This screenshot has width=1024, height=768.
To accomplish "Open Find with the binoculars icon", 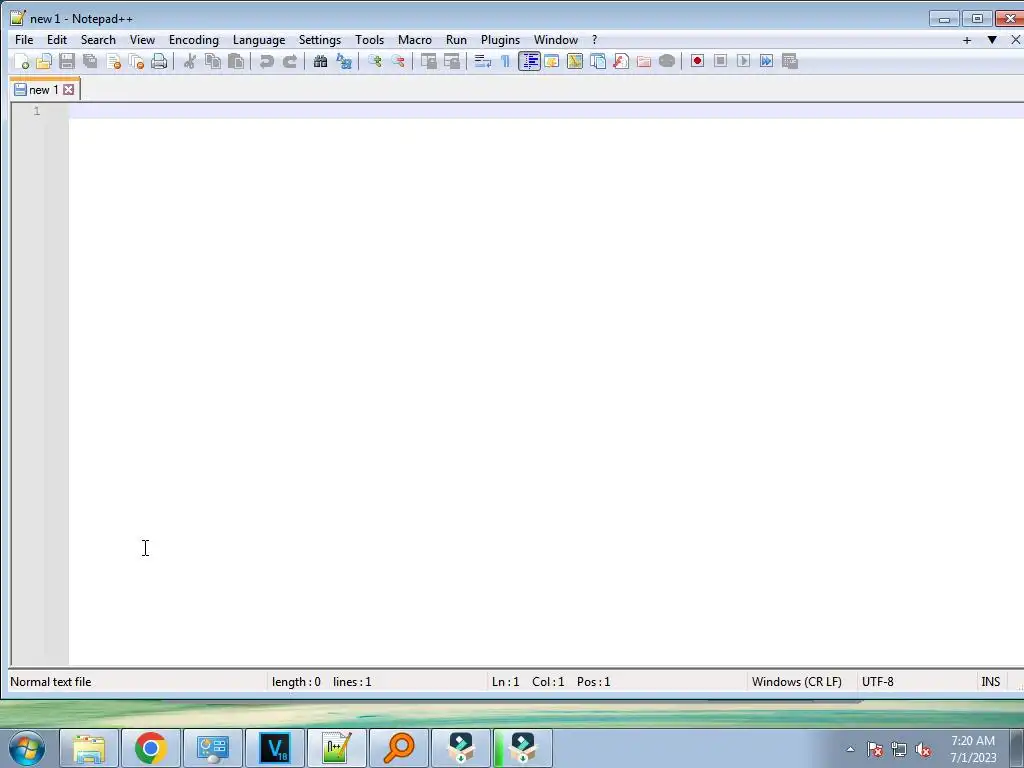I will click(320, 61).
